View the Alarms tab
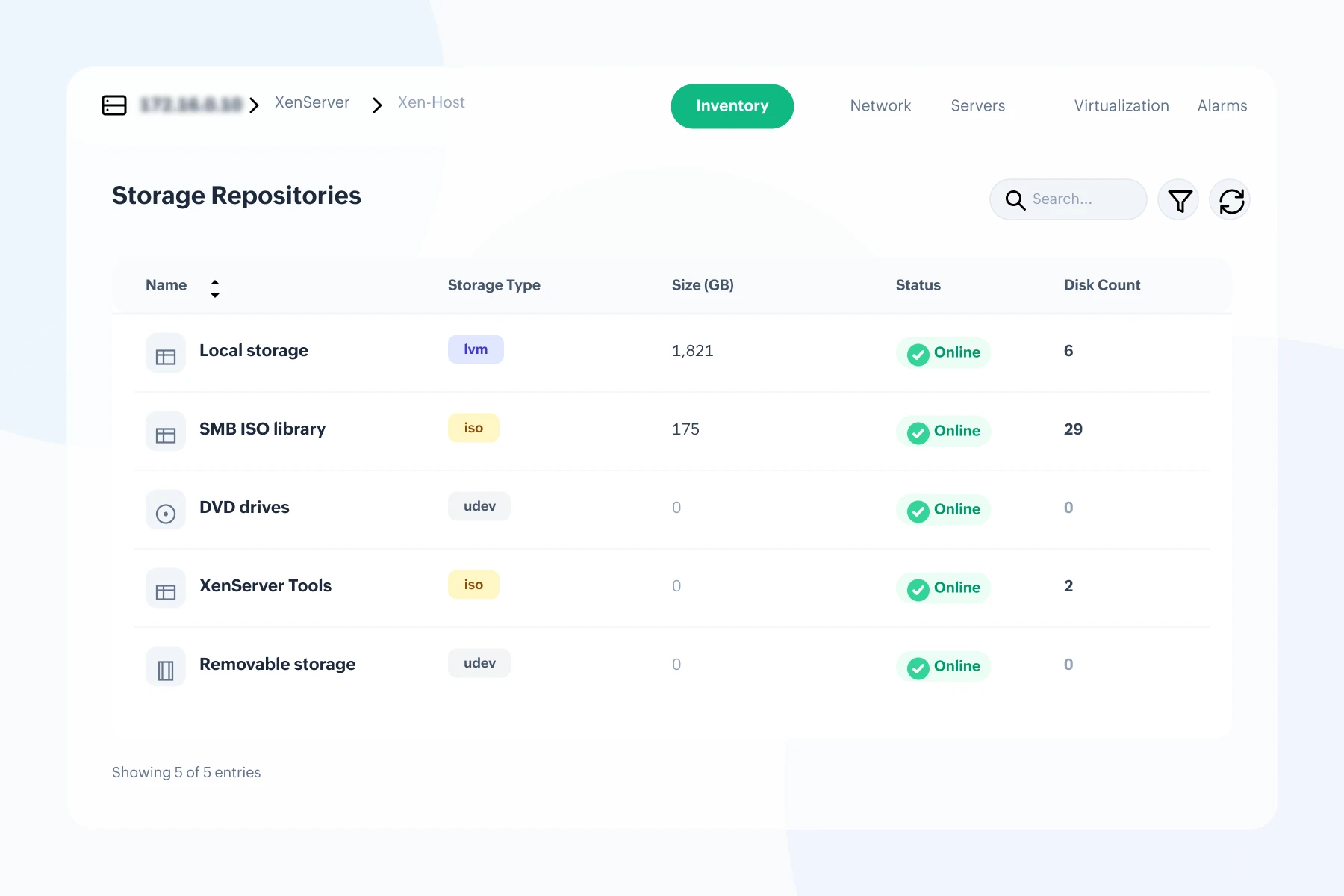1344x896 pixels. pos(1222,106)
